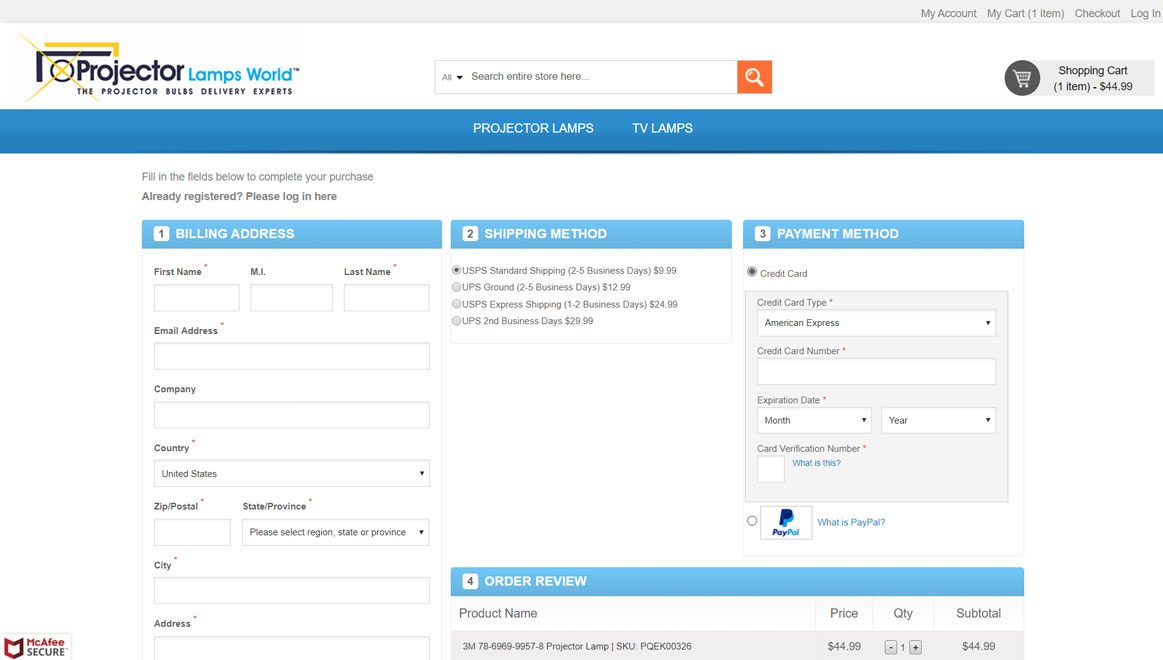Click the PayPal logo image

(786, 523)
